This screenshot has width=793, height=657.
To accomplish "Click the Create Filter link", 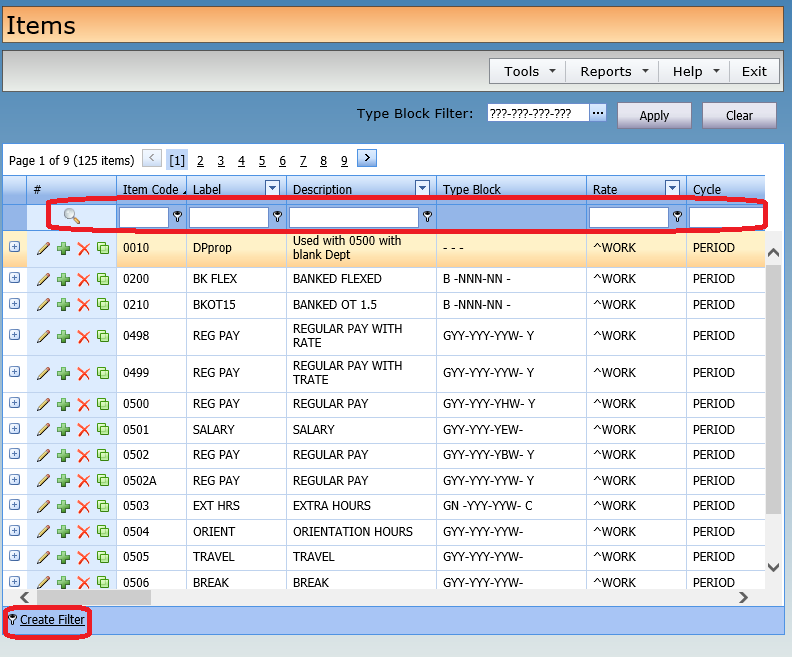I will (52, 620).
